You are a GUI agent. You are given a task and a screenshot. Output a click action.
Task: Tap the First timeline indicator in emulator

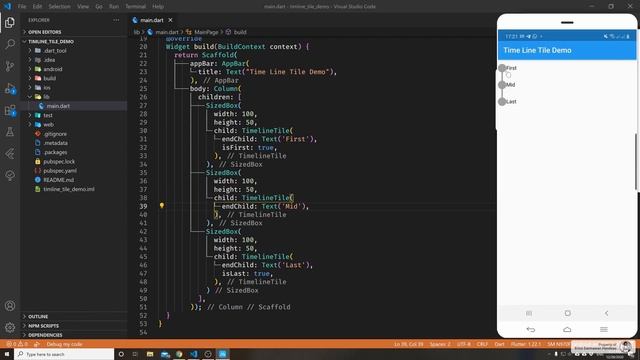(x=502, y=68)
